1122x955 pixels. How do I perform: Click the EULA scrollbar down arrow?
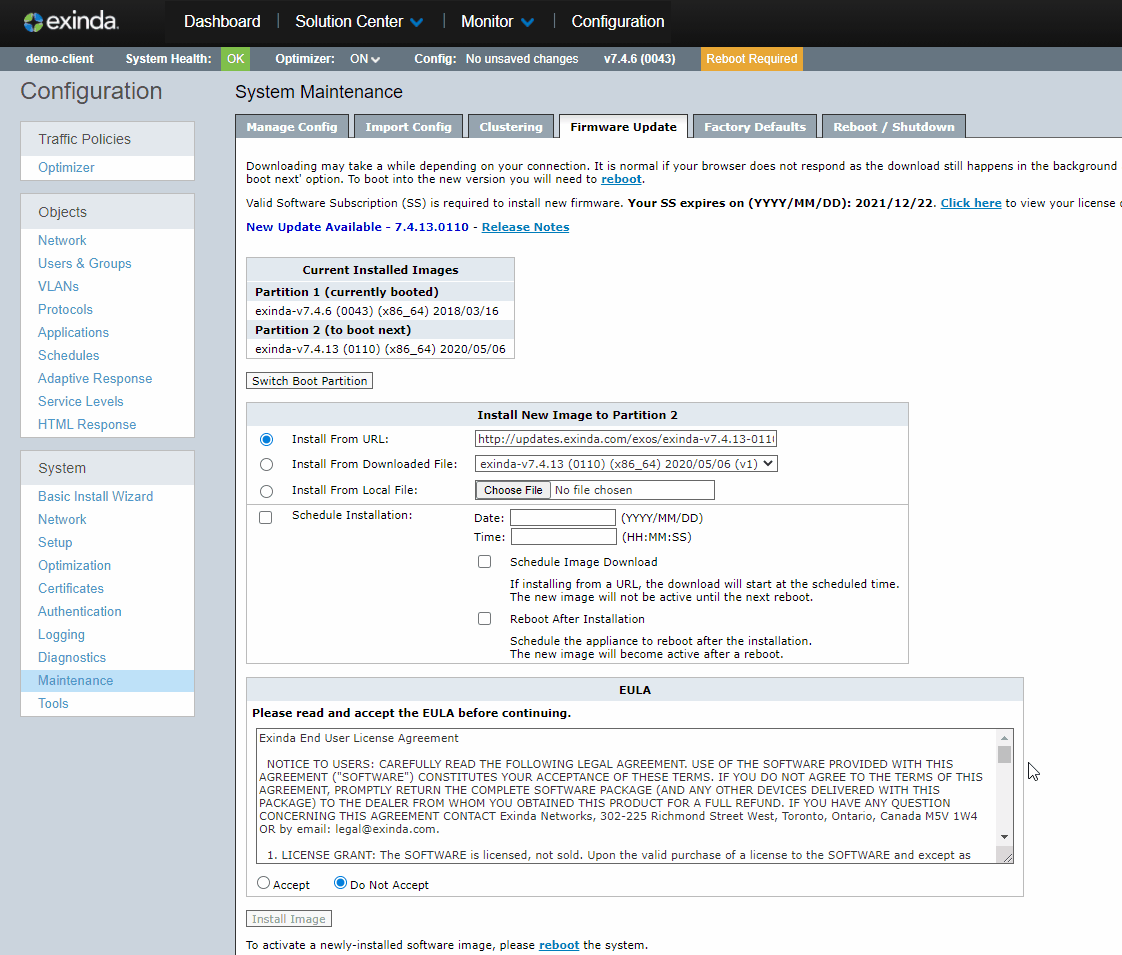(x=1005, y=836)
